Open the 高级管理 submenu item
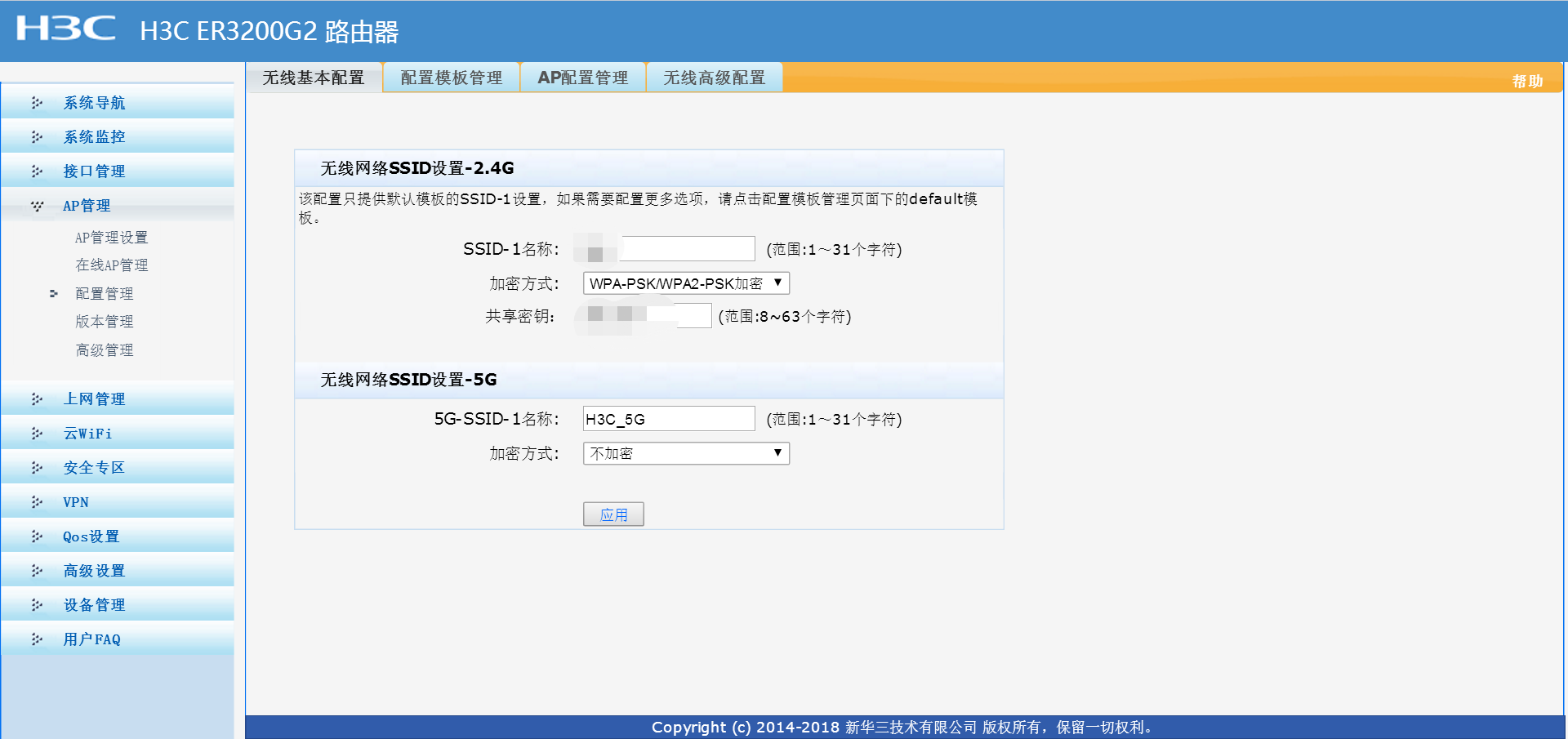 point(104,350)
